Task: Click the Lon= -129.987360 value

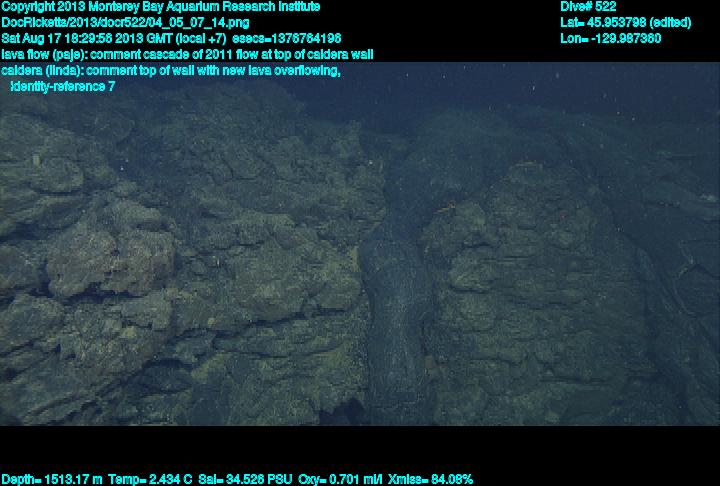Action: [610, 38]
